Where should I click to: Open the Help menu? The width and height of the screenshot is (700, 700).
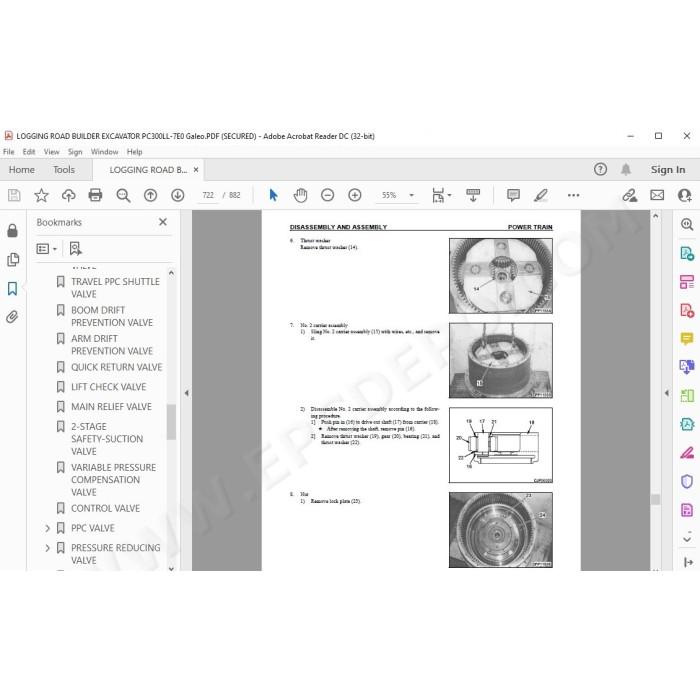pos(134,152)
